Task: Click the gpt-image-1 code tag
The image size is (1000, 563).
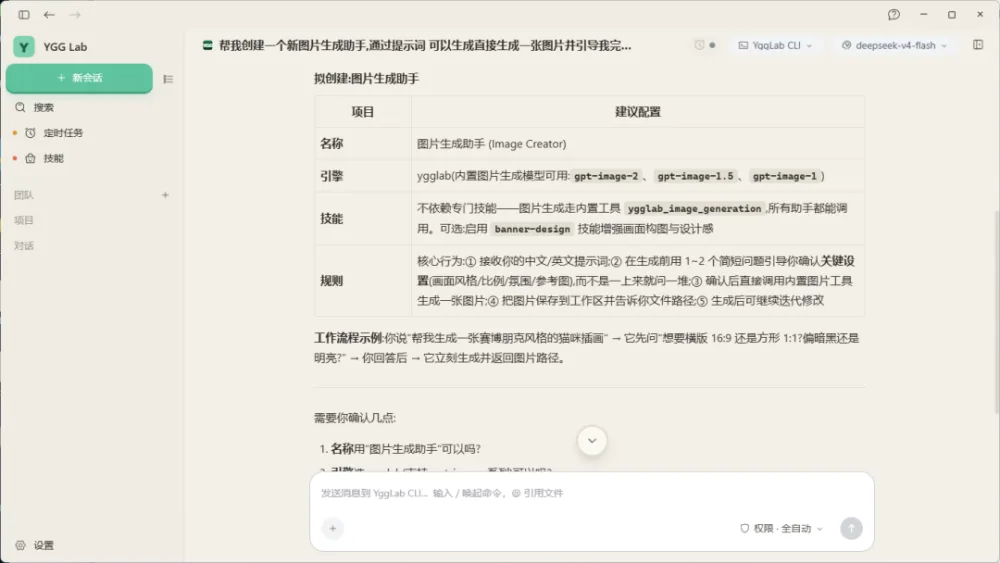Action: 784,176
